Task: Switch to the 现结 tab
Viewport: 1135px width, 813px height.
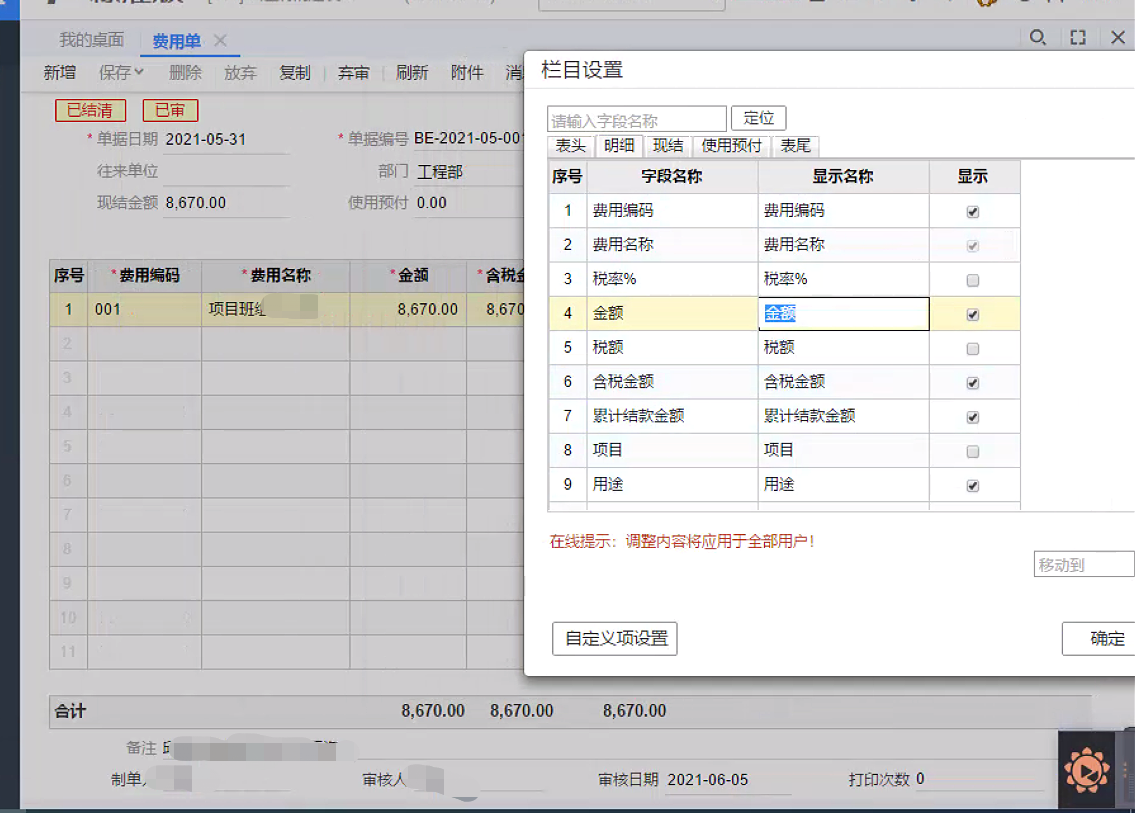Action: 668,146
